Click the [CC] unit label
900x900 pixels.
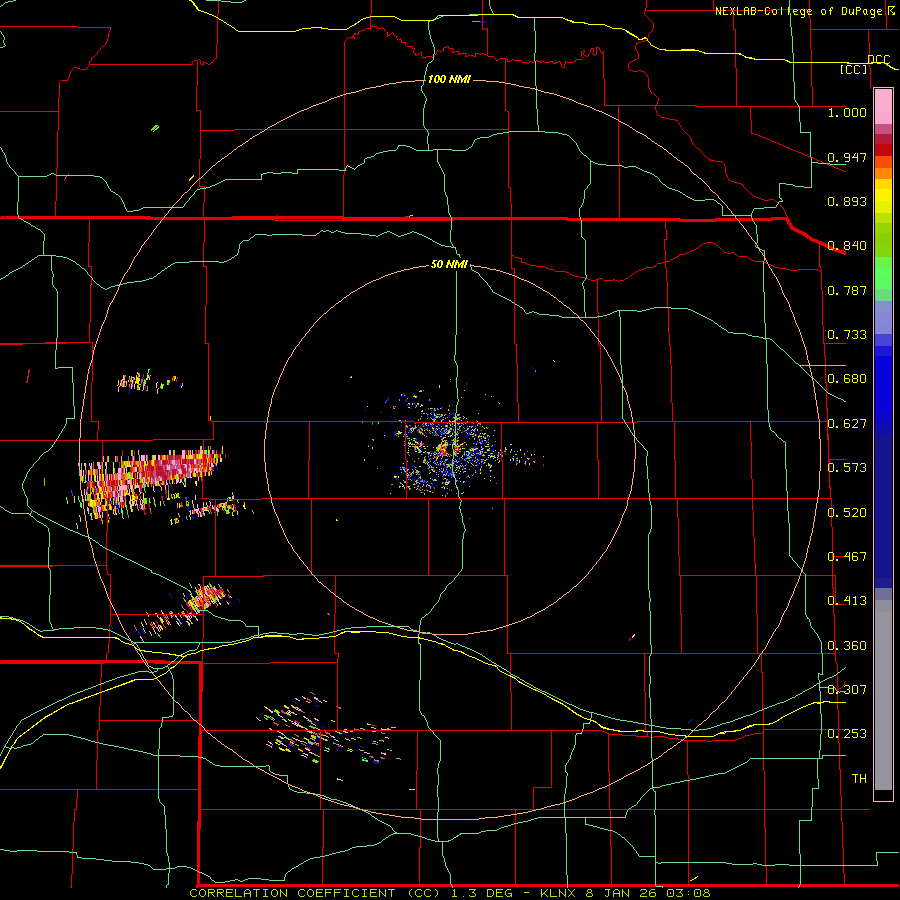854,69
